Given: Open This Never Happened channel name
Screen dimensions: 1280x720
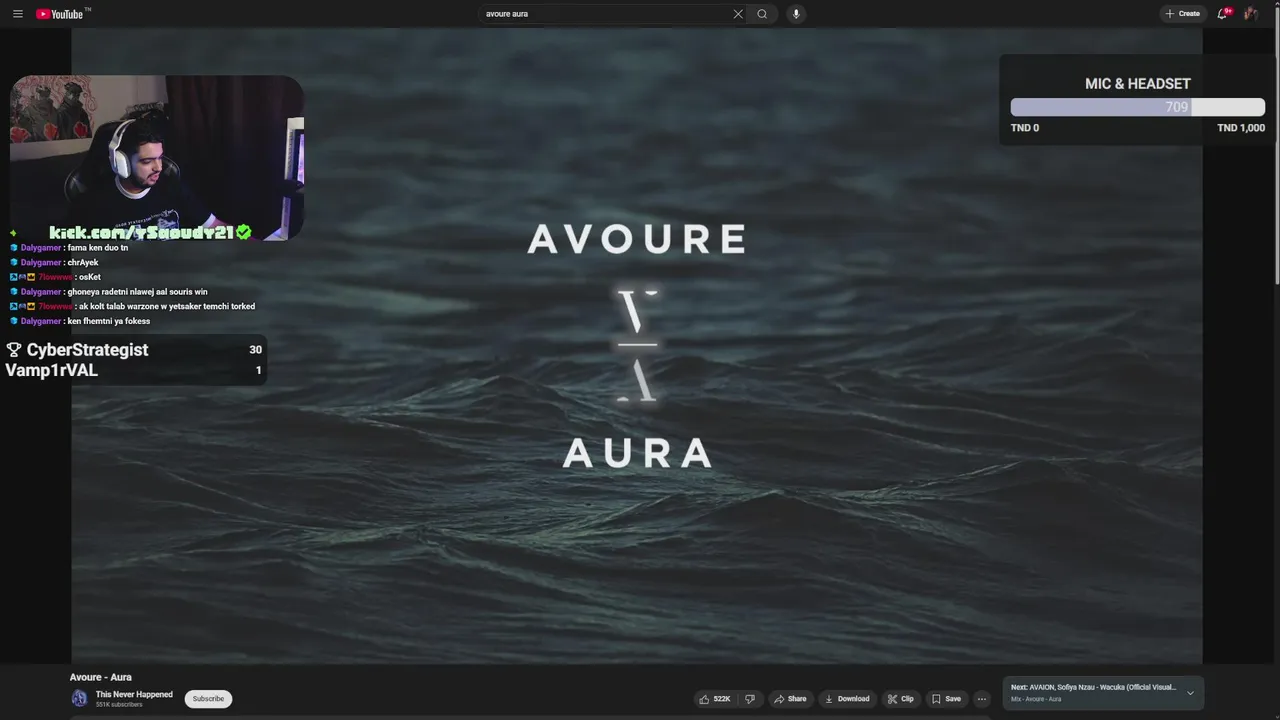Looking at the screenshot, I should pos(134,695).
